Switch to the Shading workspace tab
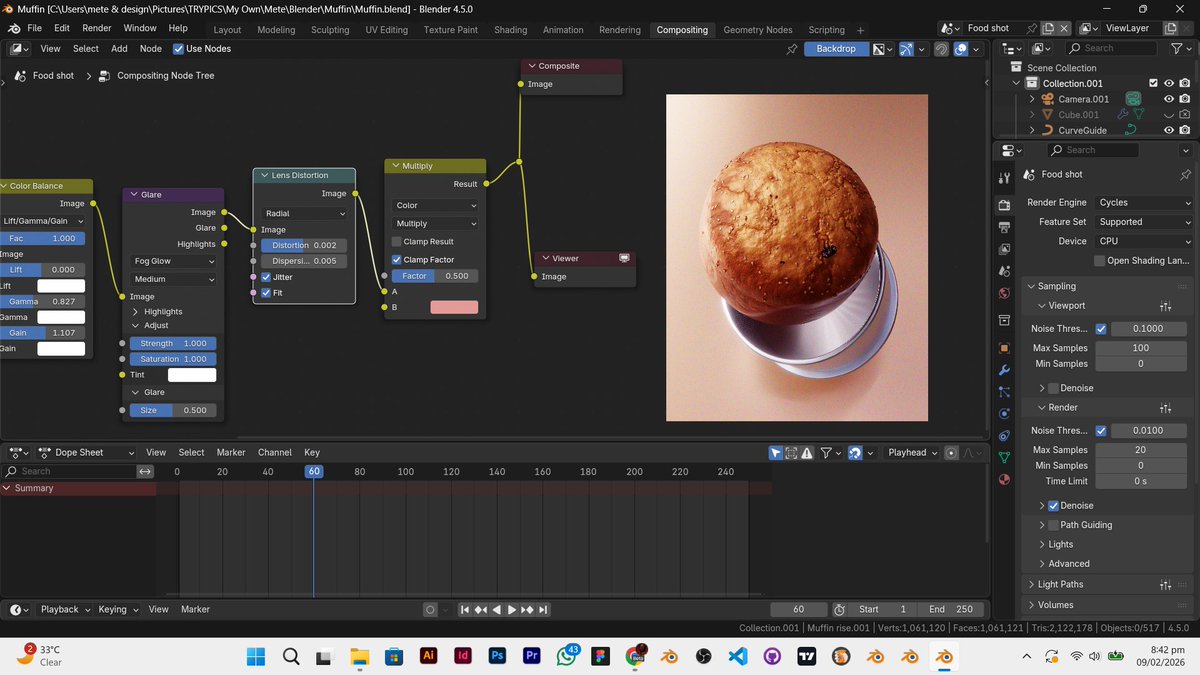This screenshot has width=1200, height=675. pos(510,30)
